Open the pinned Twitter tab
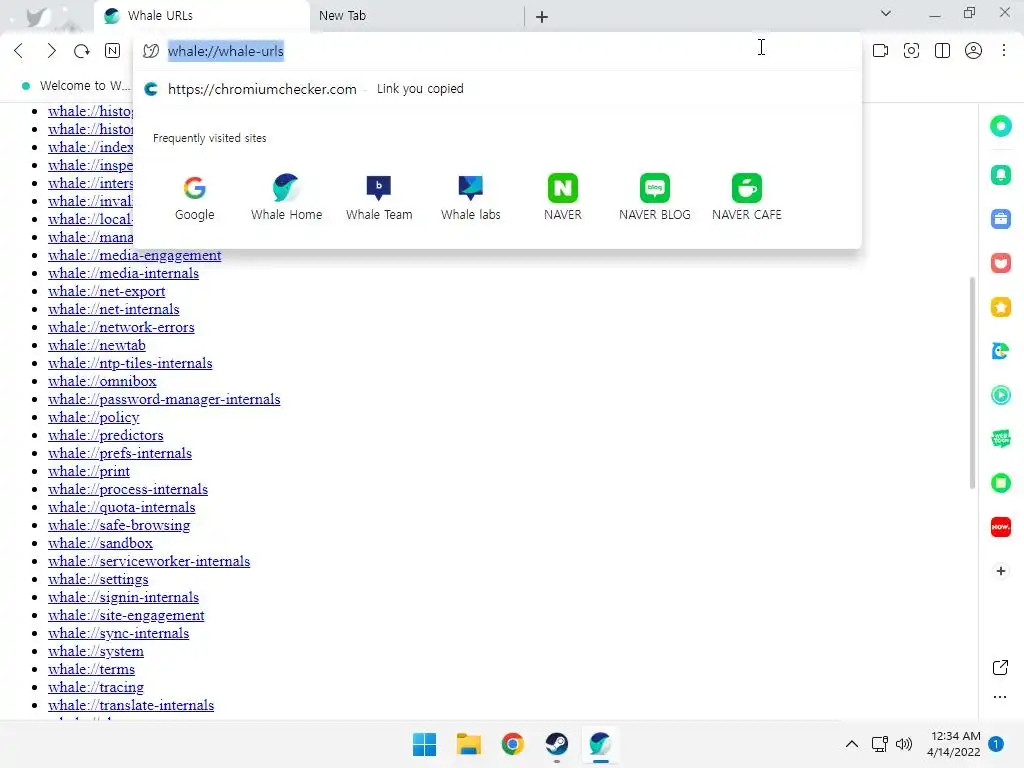 coord(37,17)
